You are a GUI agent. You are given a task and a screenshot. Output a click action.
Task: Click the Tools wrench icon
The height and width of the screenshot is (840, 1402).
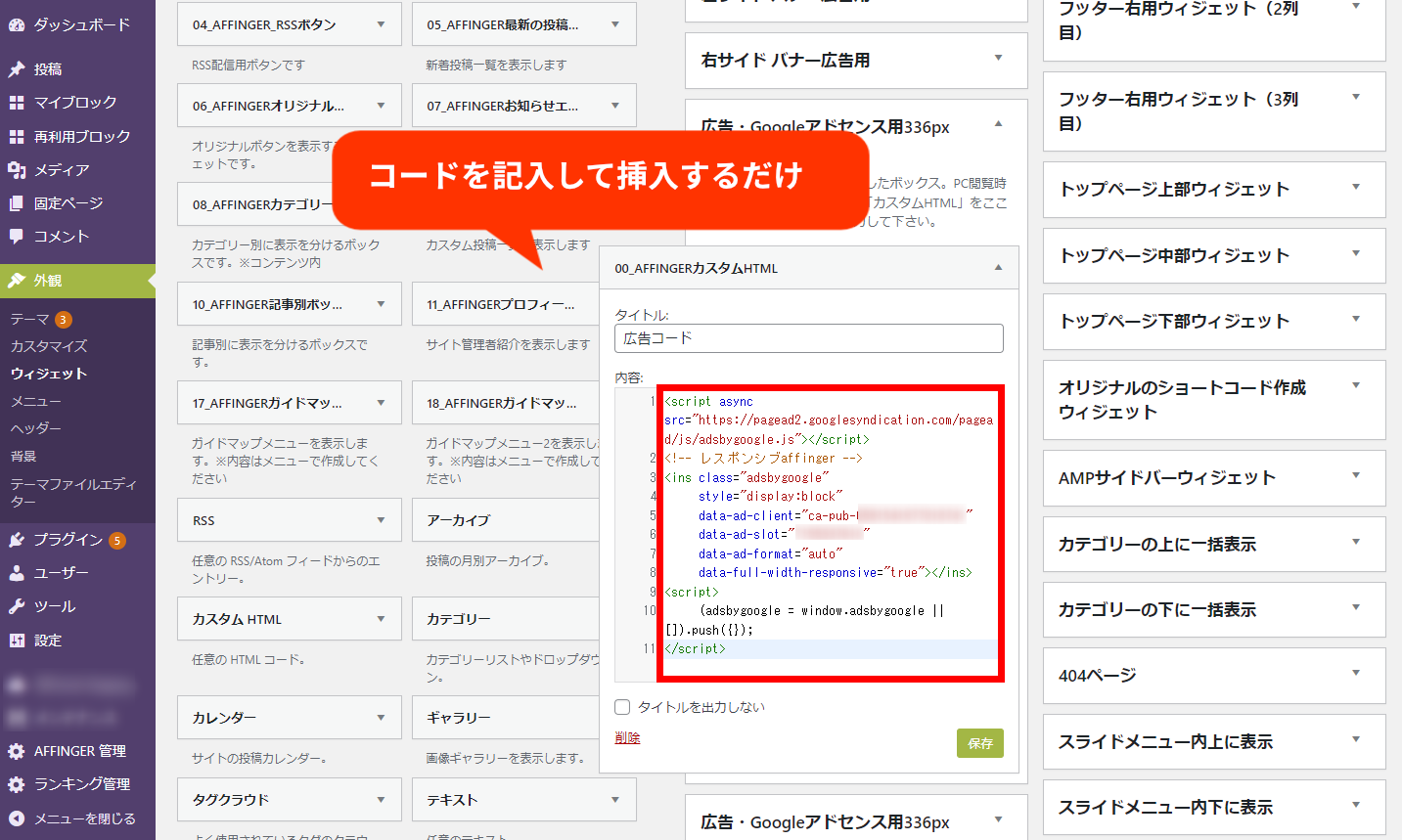point(17,606)
